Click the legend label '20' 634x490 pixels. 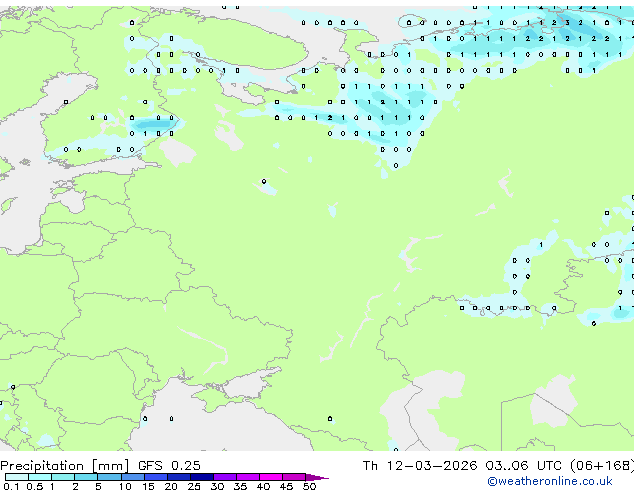[x=171, y=486]
